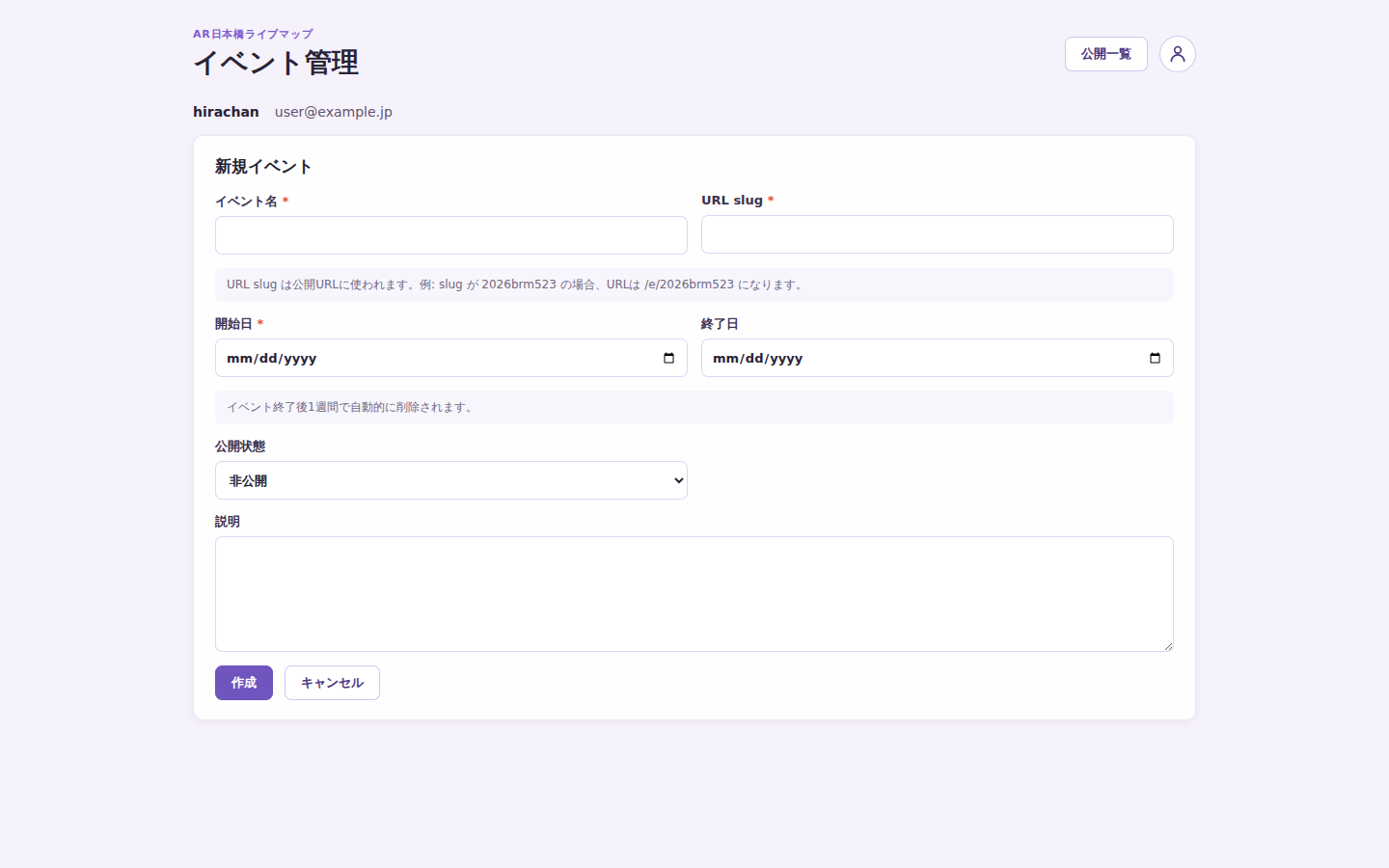The height and width of the screenshot is (868, 1389).
Task: Open the user account profile icon
Action: click(1178, 54)
